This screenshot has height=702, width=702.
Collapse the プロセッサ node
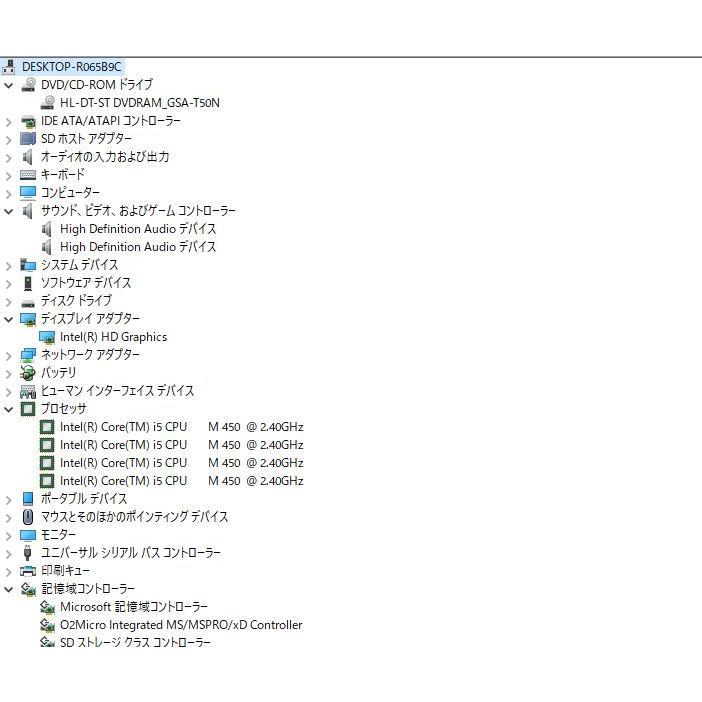coord(9,409)
